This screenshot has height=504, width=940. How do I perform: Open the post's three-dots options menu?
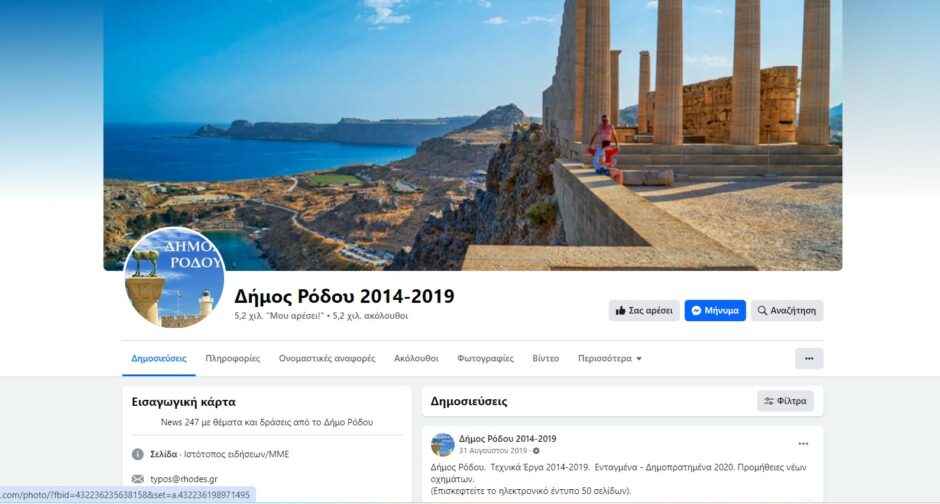pyautogui.click(x=803, y=443)
